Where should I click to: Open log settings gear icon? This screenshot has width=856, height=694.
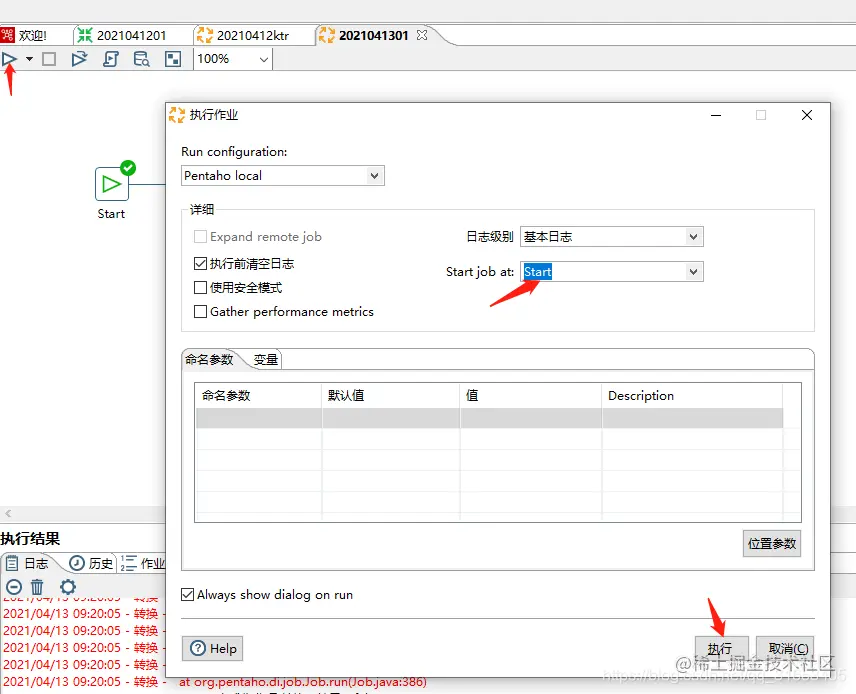pyautogui.click(x=68, y=588)
